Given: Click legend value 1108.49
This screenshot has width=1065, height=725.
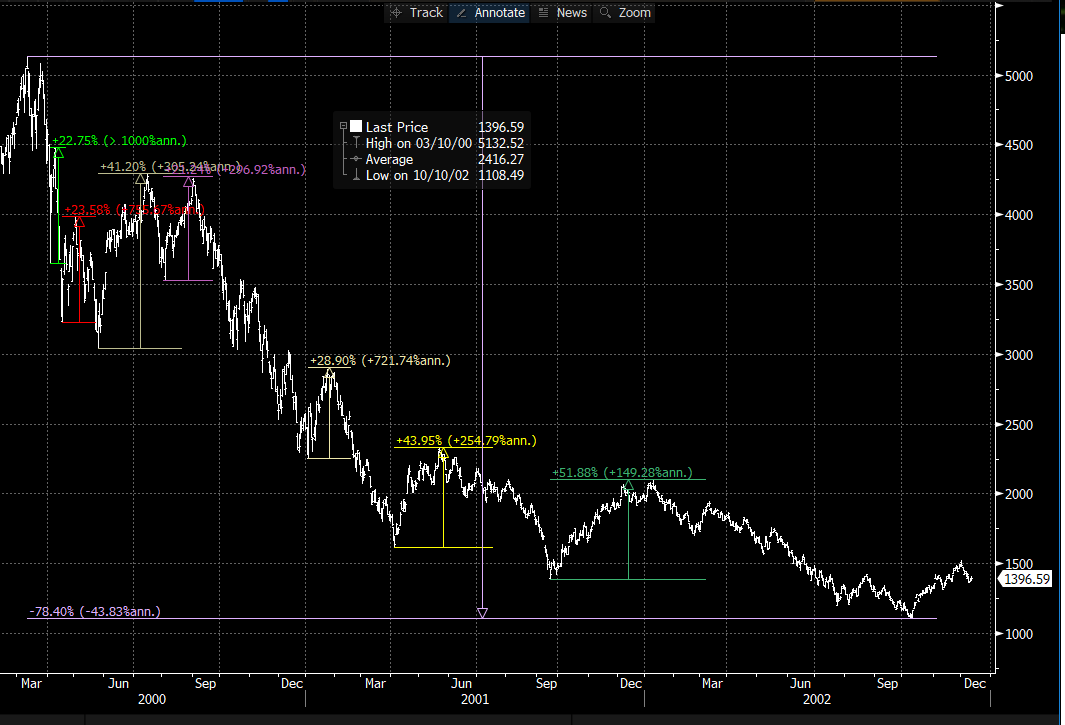Looking at the screenshot, I should (x=501, y=175).
